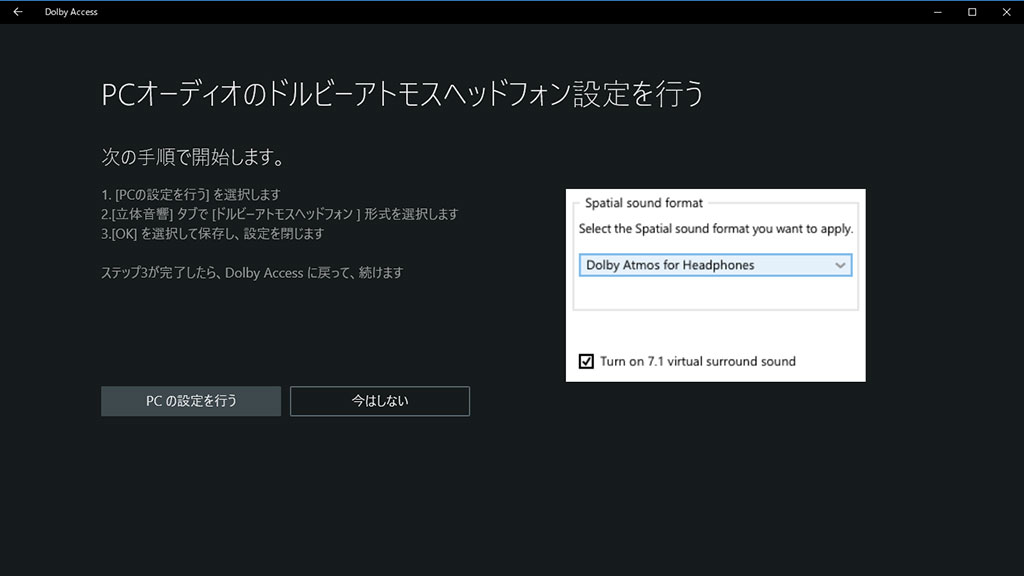Screen dimensions: 1024x576
Task: Close the Dolby Access window
Action: (x=1006, y=12)
